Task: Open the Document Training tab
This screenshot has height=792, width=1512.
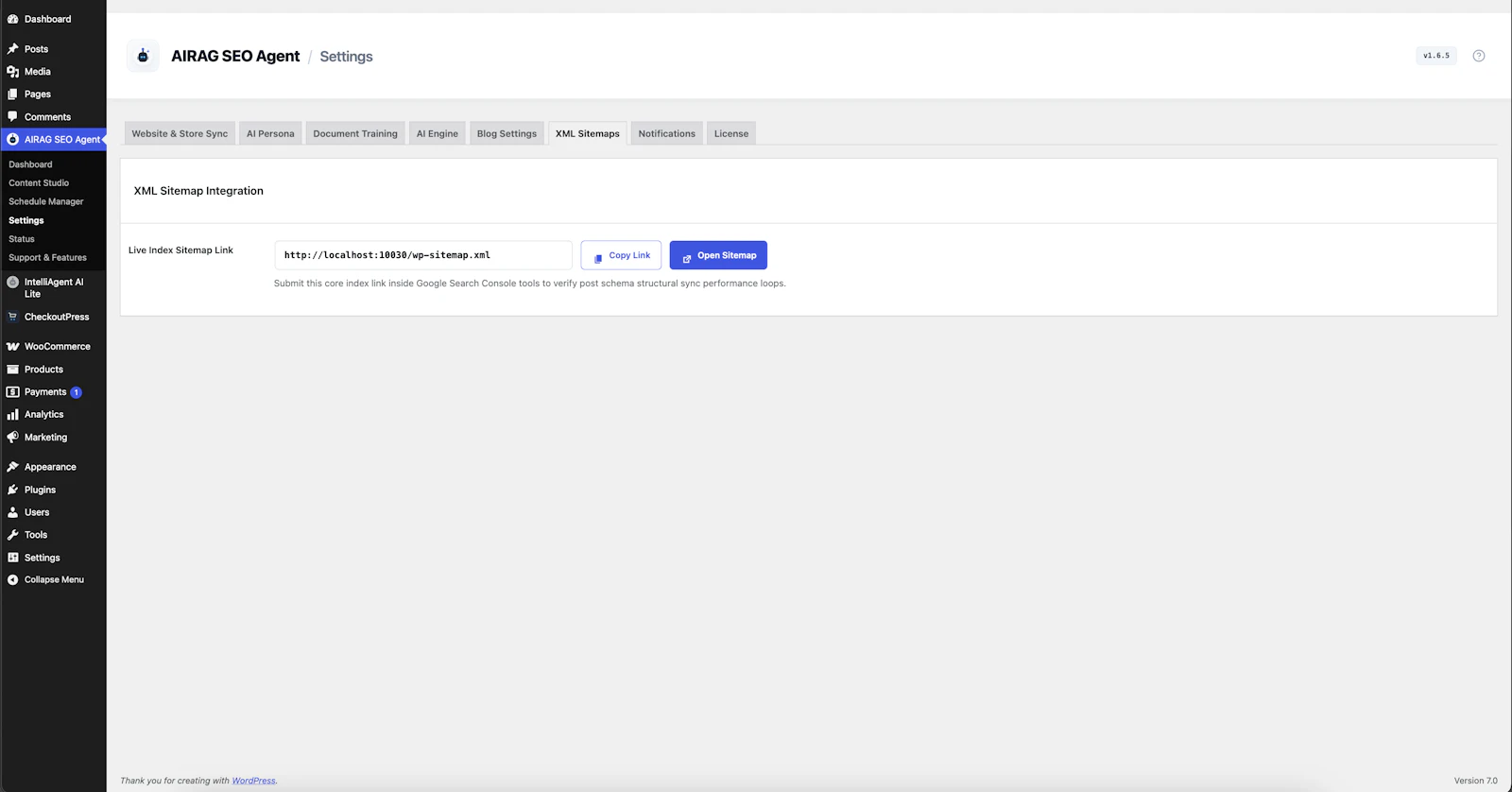Action: point(355,133)
